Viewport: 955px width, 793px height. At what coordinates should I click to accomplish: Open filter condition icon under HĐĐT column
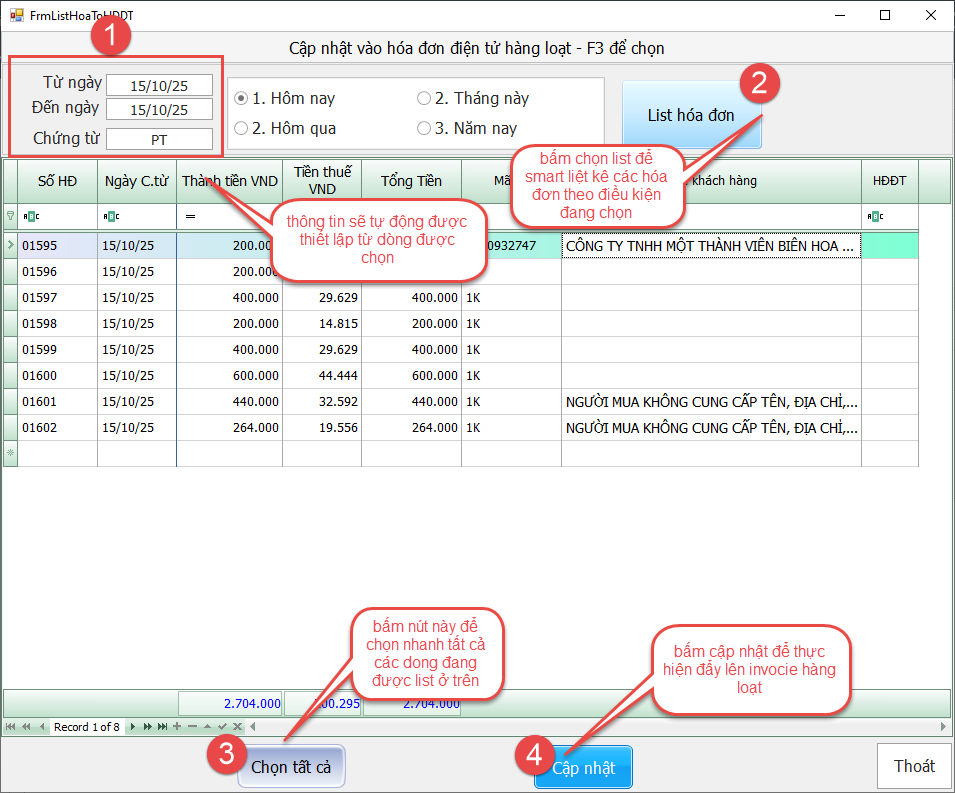875,216
